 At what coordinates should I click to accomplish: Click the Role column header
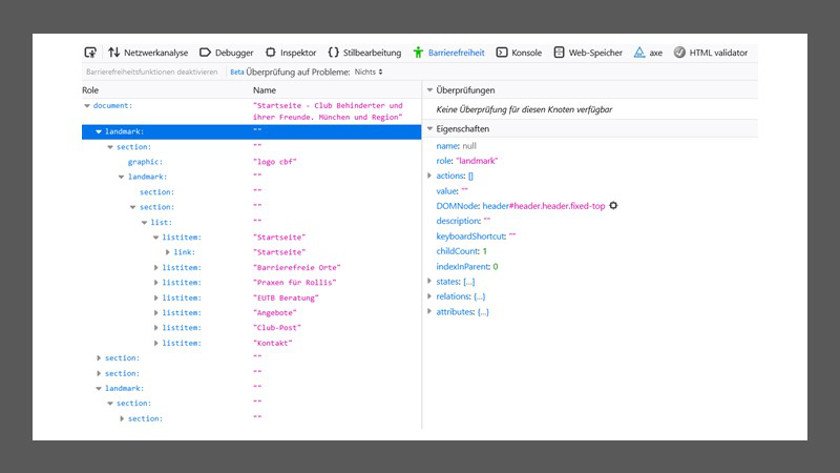coord(91,90)
